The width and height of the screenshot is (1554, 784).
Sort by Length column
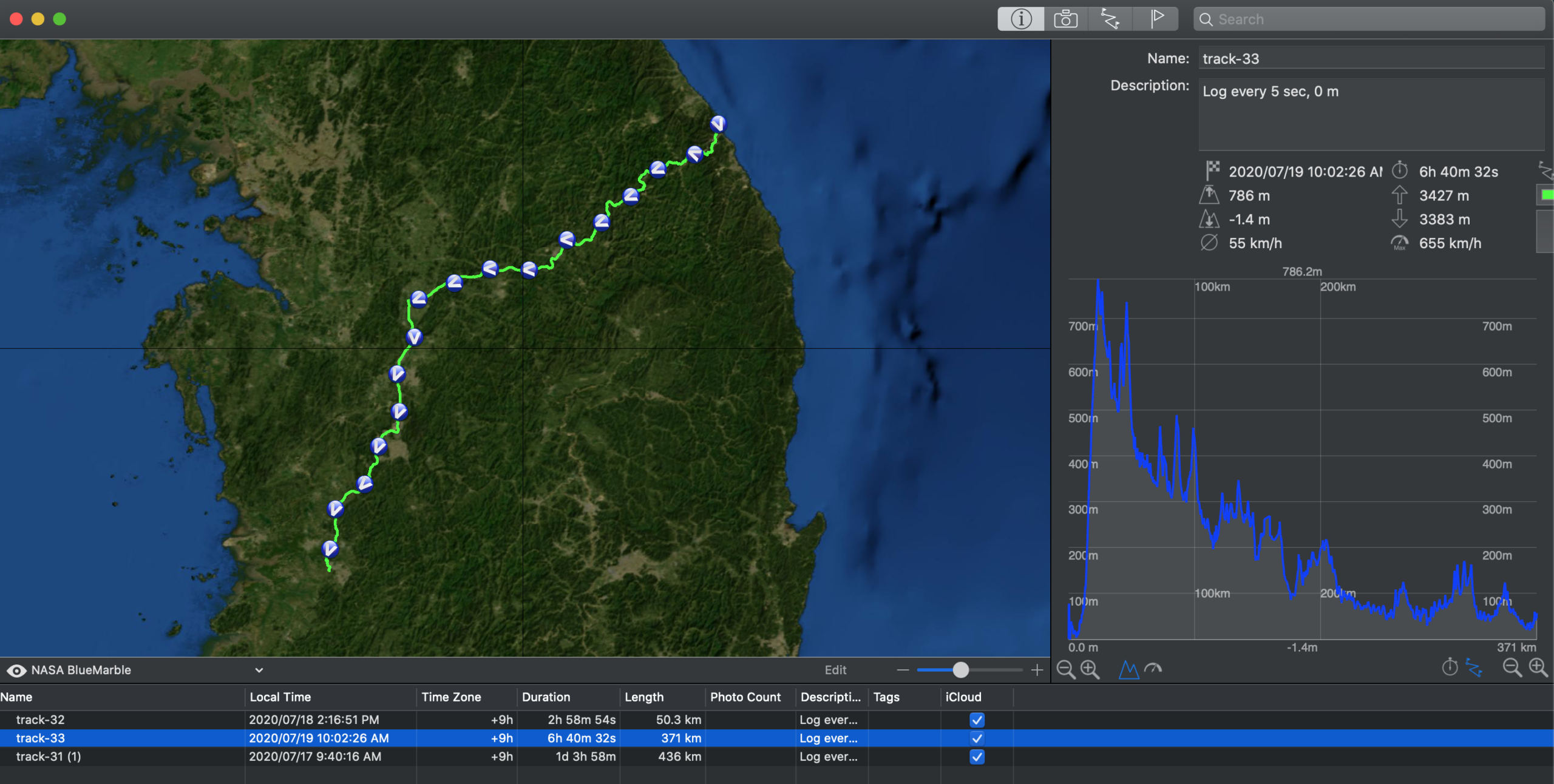tap(662, 697)
